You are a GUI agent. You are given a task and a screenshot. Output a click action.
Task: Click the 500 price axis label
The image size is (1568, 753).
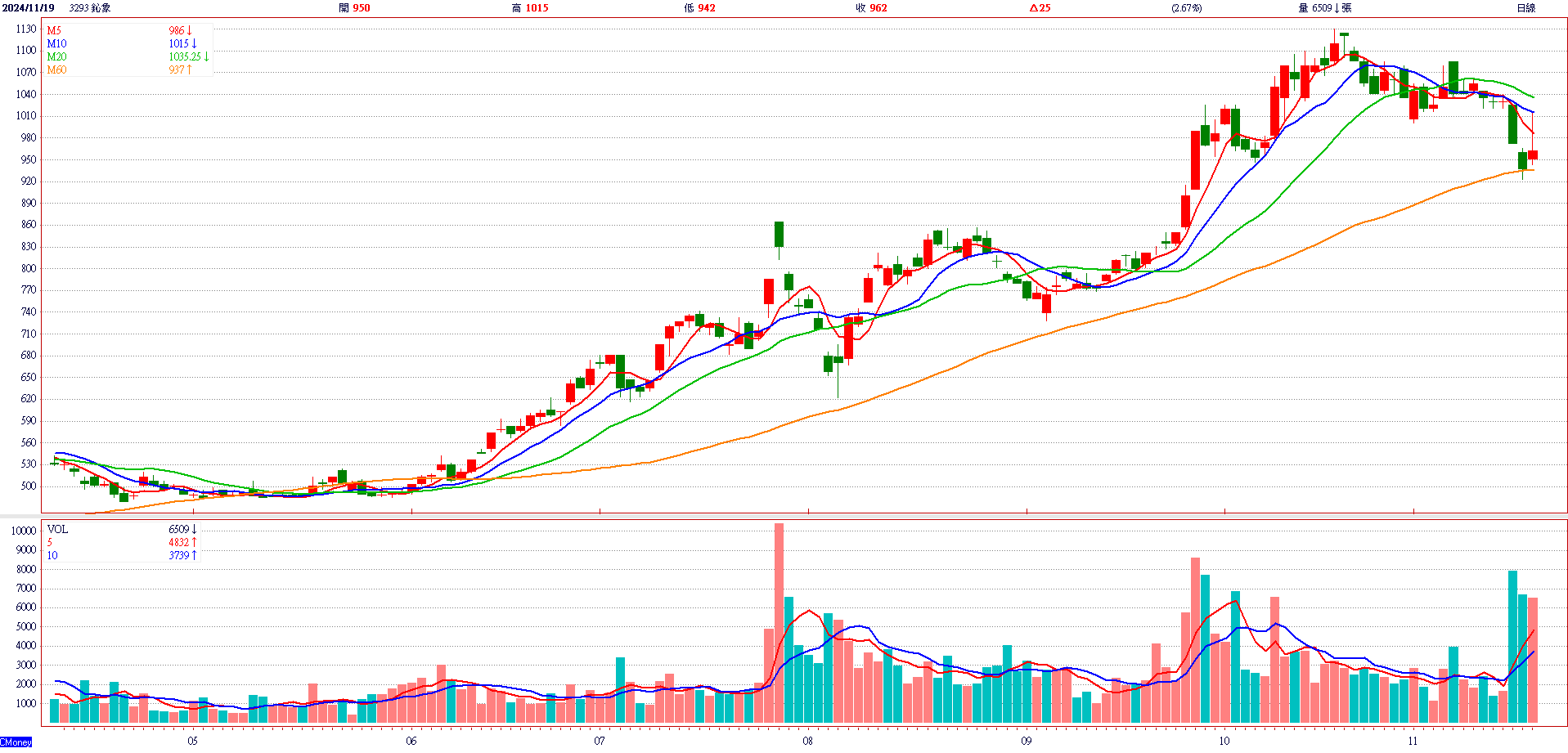point(29,486)
